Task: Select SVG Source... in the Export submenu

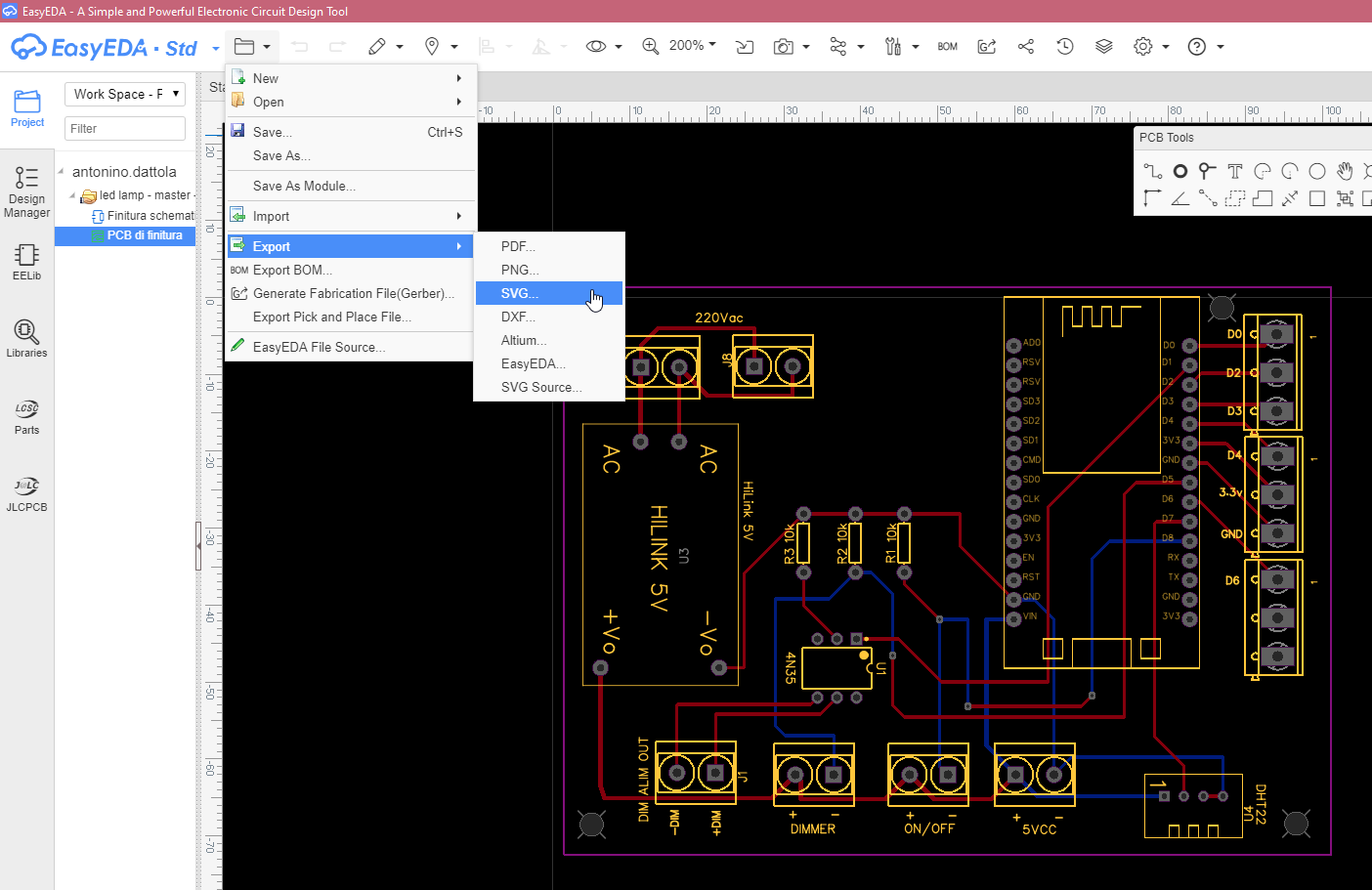Action: click(549, 387)
